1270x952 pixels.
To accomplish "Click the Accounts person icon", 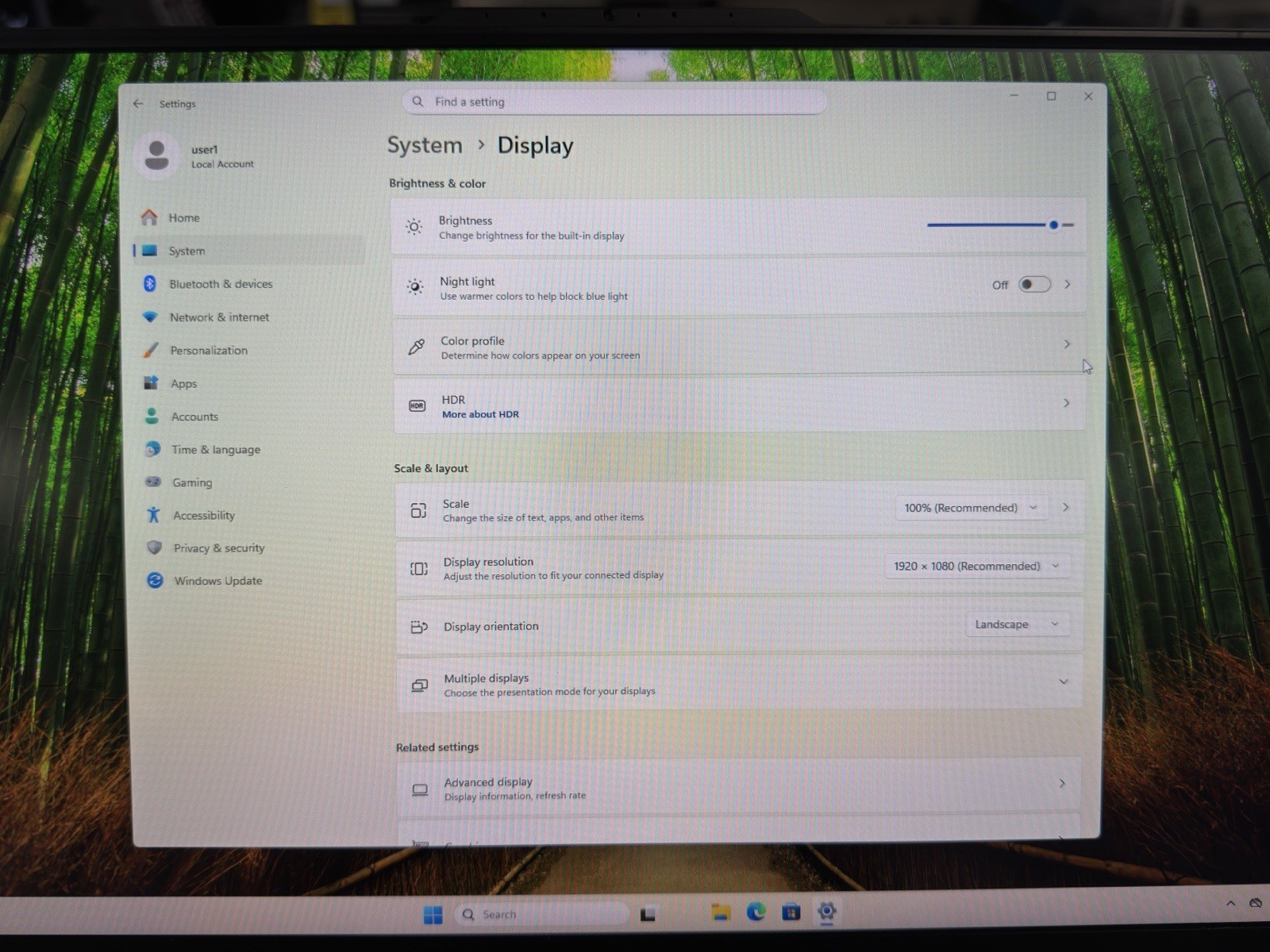I will (152, 416).
